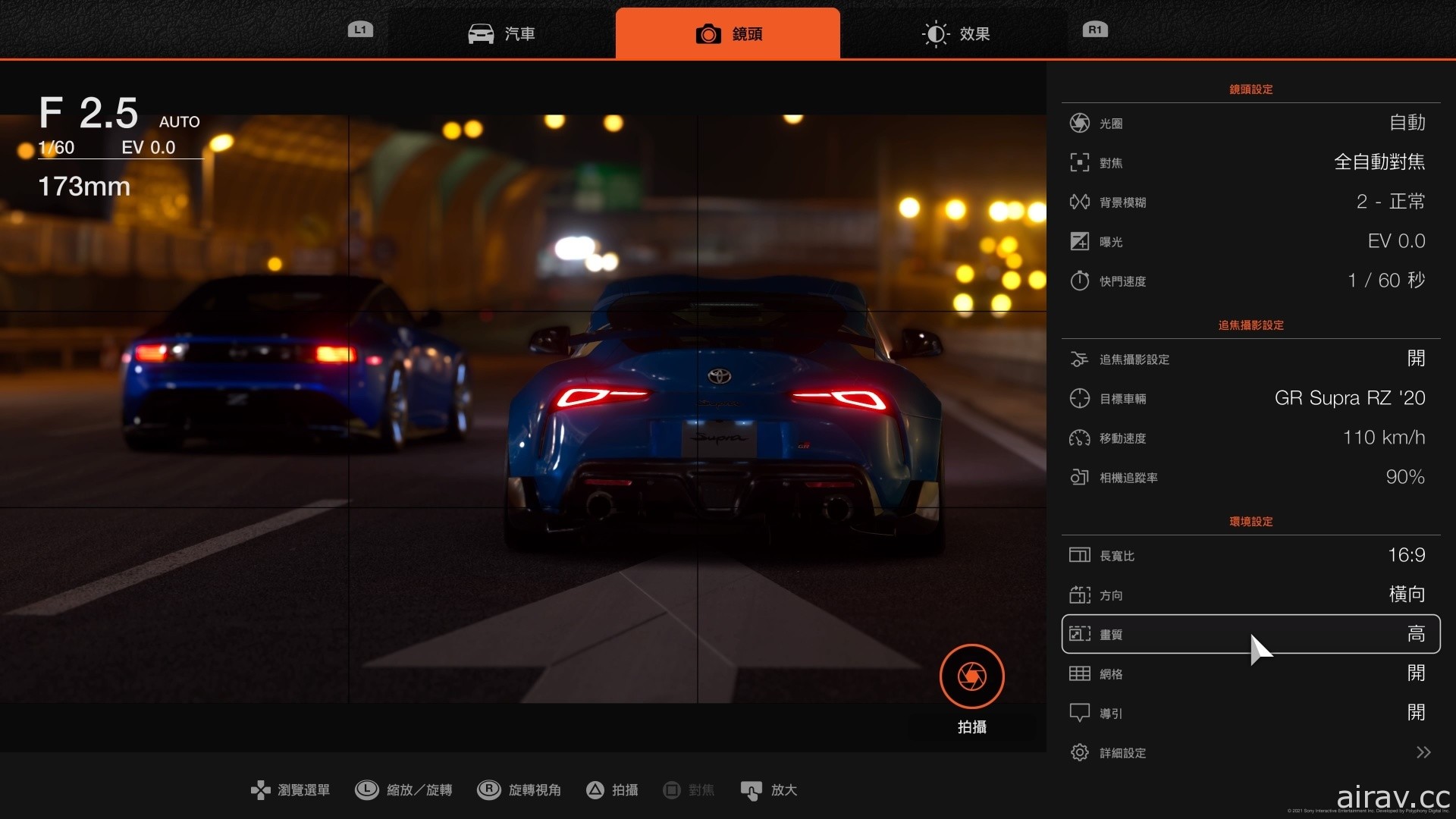
Task: Click the 縮放／旋轉 left stick hint
Action: [x=403, y=790]
